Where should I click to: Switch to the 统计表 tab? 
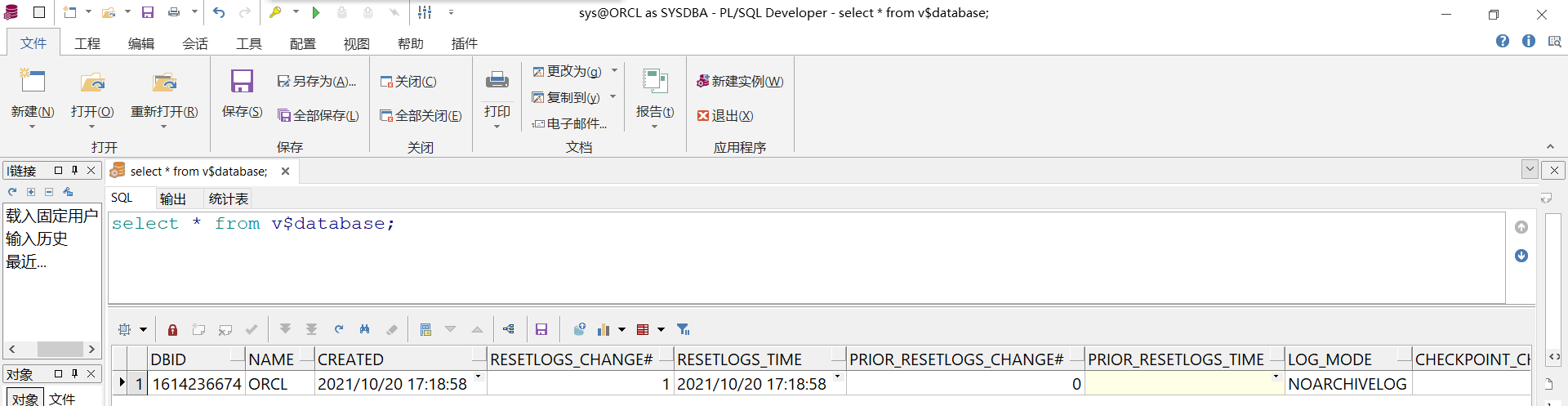[x=229, y=199]
